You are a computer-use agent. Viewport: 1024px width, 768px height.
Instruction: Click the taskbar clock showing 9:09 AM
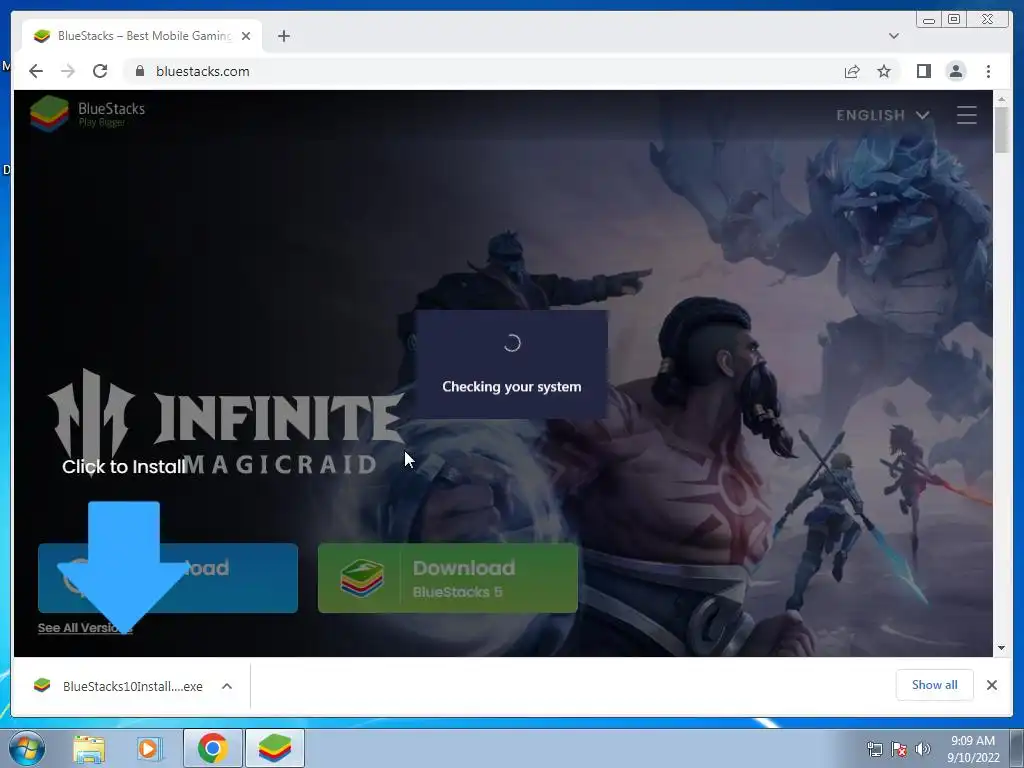click(973, 748)
